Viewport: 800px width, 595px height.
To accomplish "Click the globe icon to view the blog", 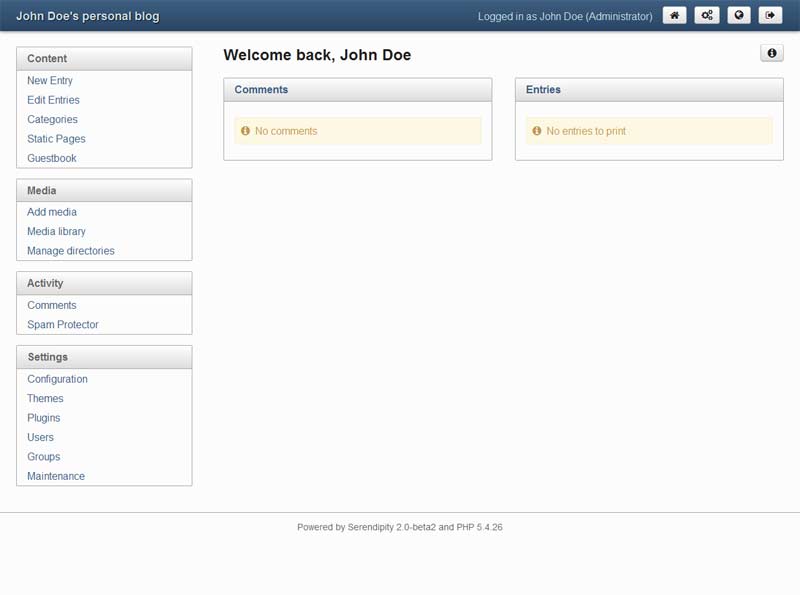I will click(739, 15).
